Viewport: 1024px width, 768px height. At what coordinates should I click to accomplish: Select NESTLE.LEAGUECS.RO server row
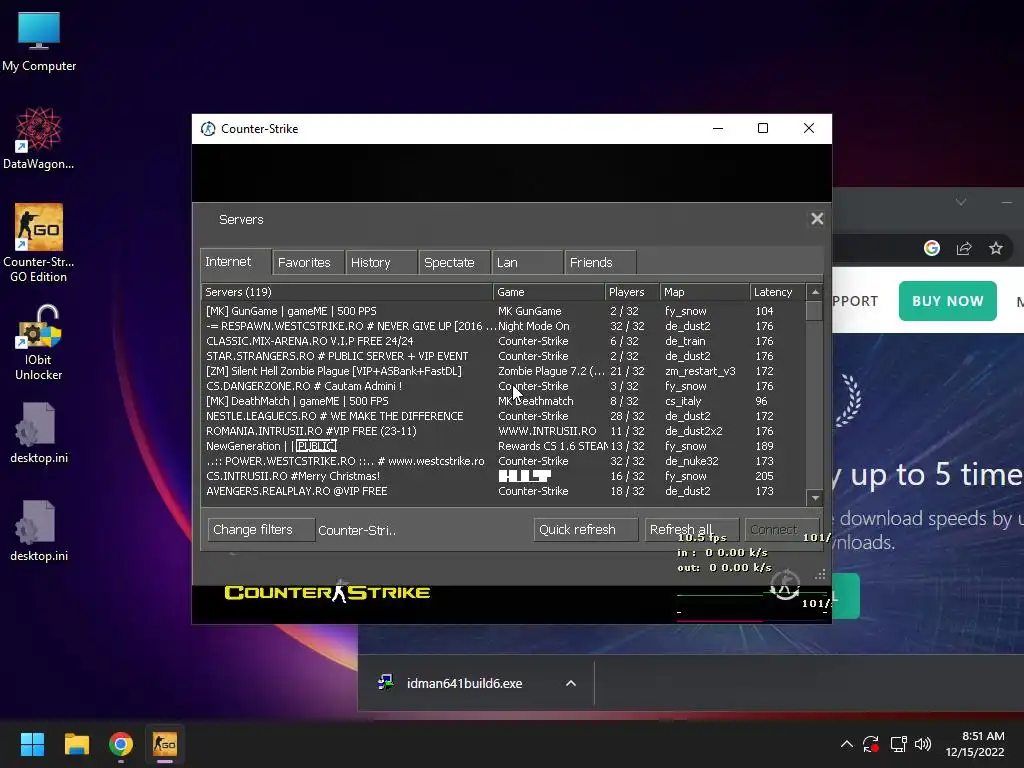point(504,416)
